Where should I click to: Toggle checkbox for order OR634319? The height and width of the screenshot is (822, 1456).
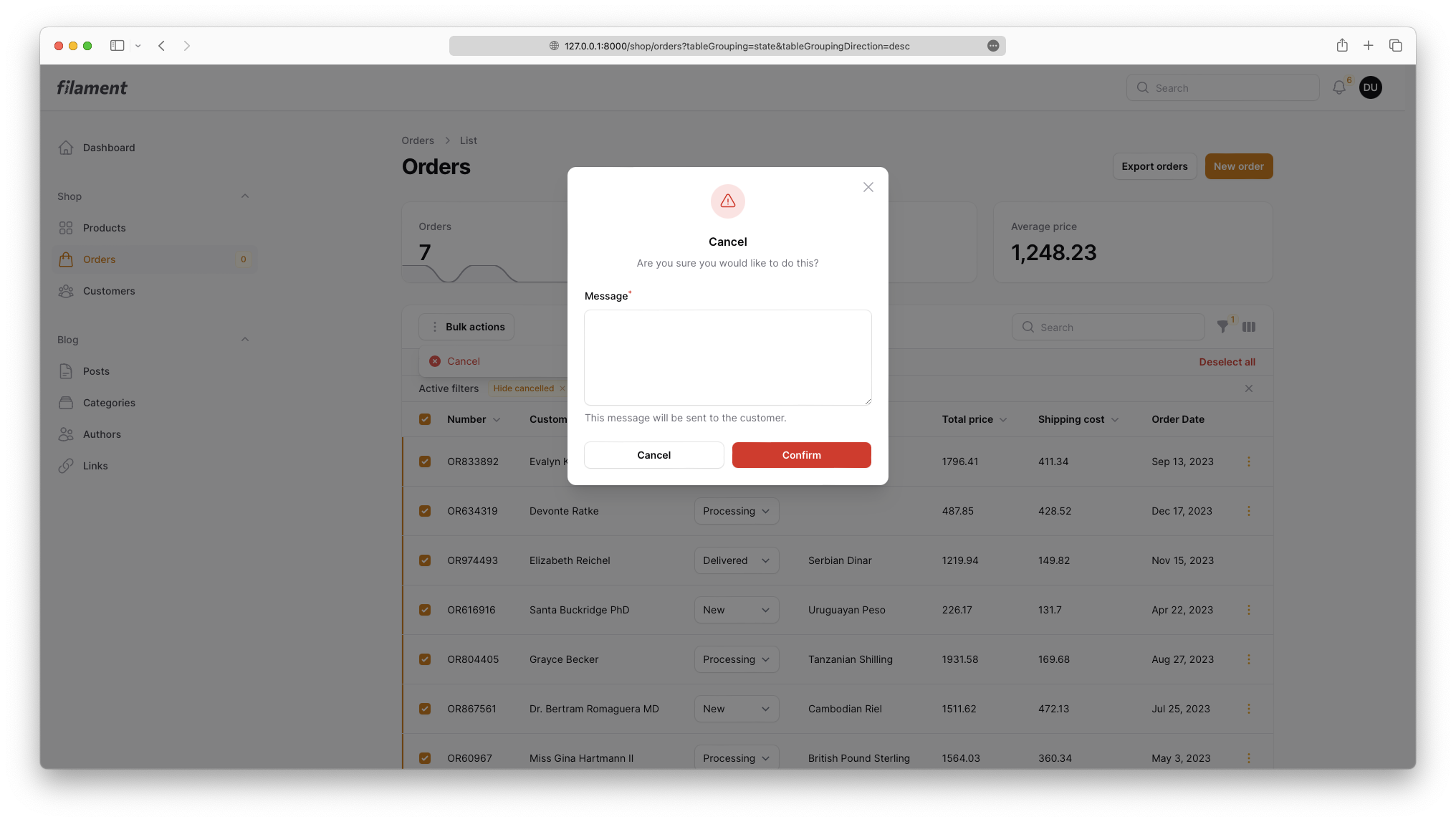tap(425, 510)
